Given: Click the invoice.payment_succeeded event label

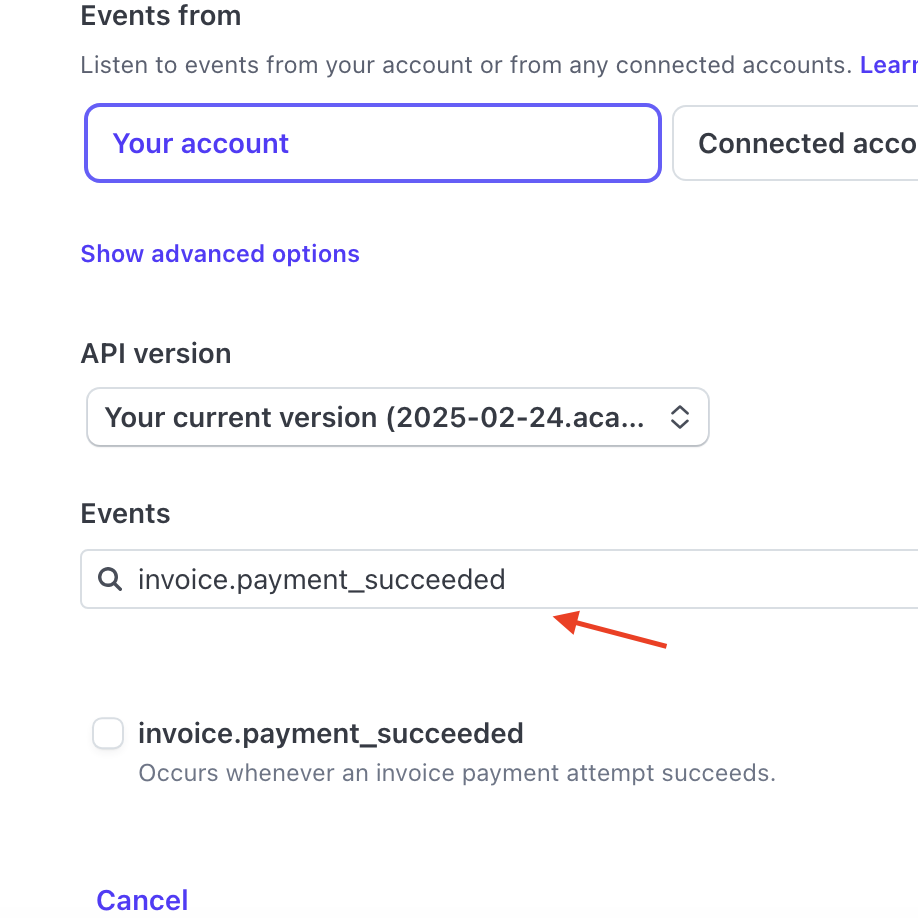Looking at the screenshot, I should tap(331, 734).
